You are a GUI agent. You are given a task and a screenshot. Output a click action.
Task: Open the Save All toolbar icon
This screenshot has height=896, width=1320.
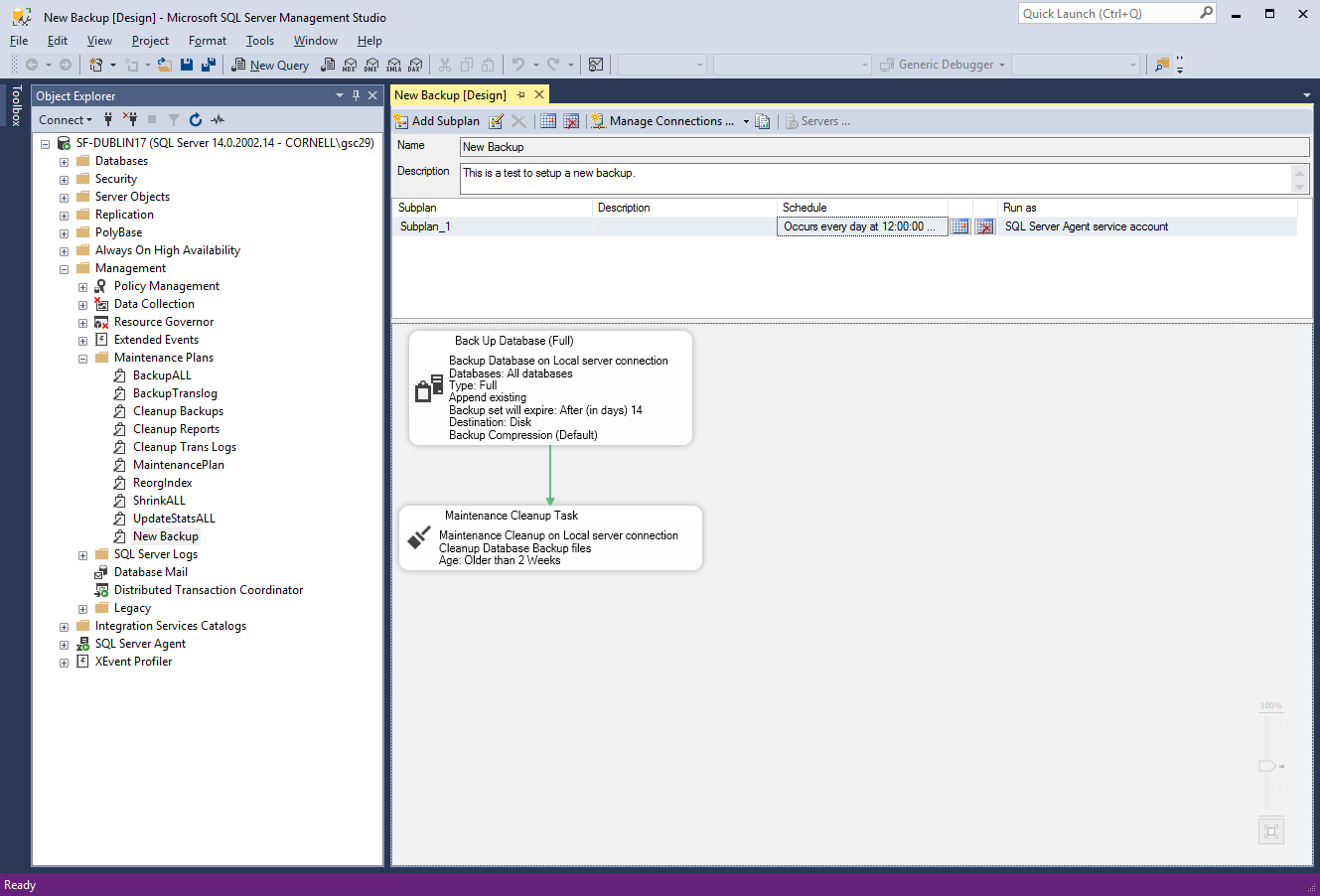point(209,65)
